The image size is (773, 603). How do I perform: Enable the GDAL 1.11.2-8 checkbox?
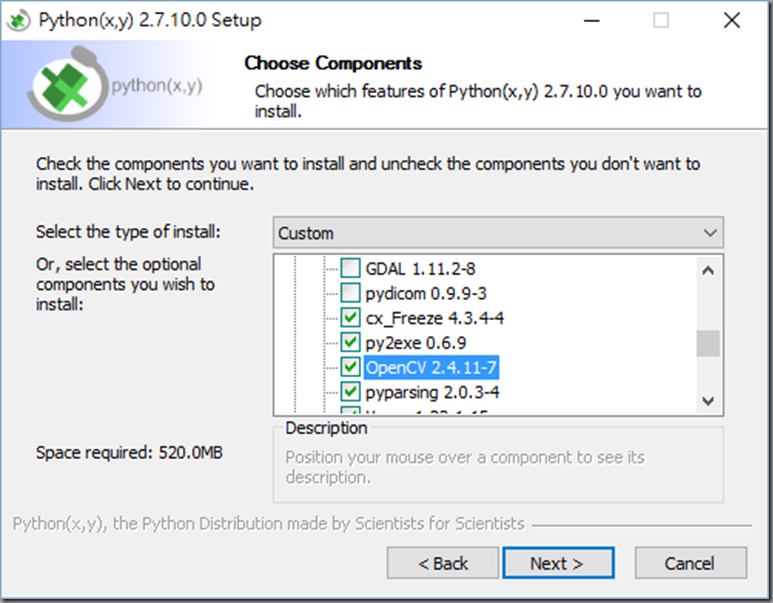350,268
